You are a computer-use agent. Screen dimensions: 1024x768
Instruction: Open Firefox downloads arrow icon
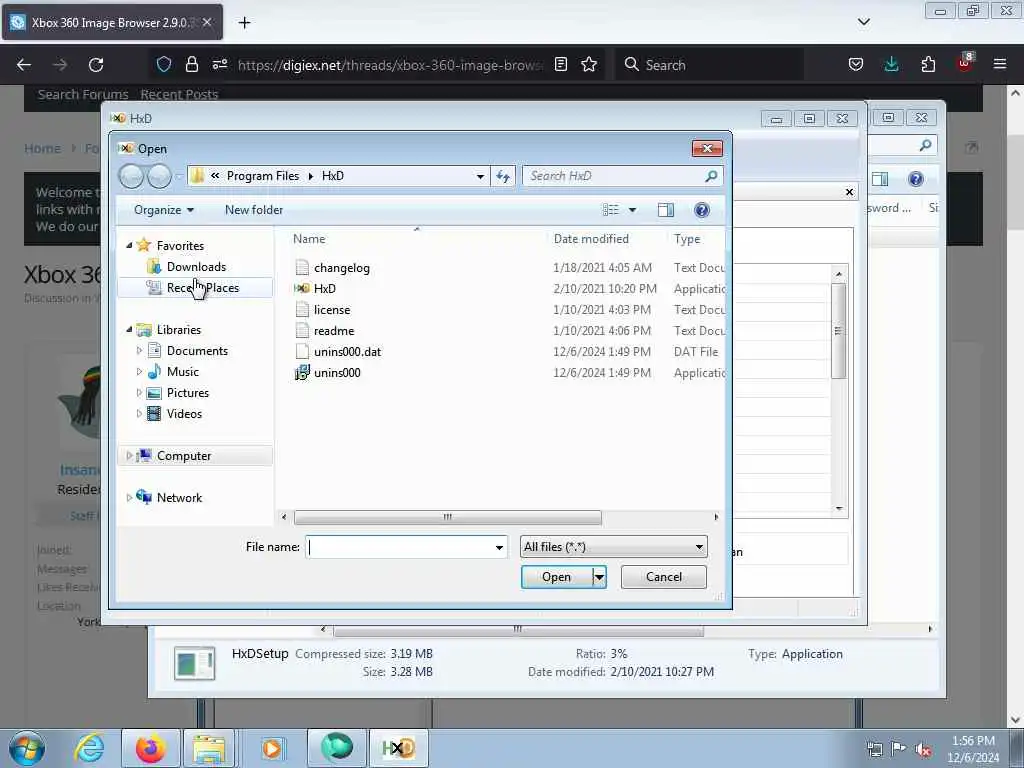[x=891, y=65]
